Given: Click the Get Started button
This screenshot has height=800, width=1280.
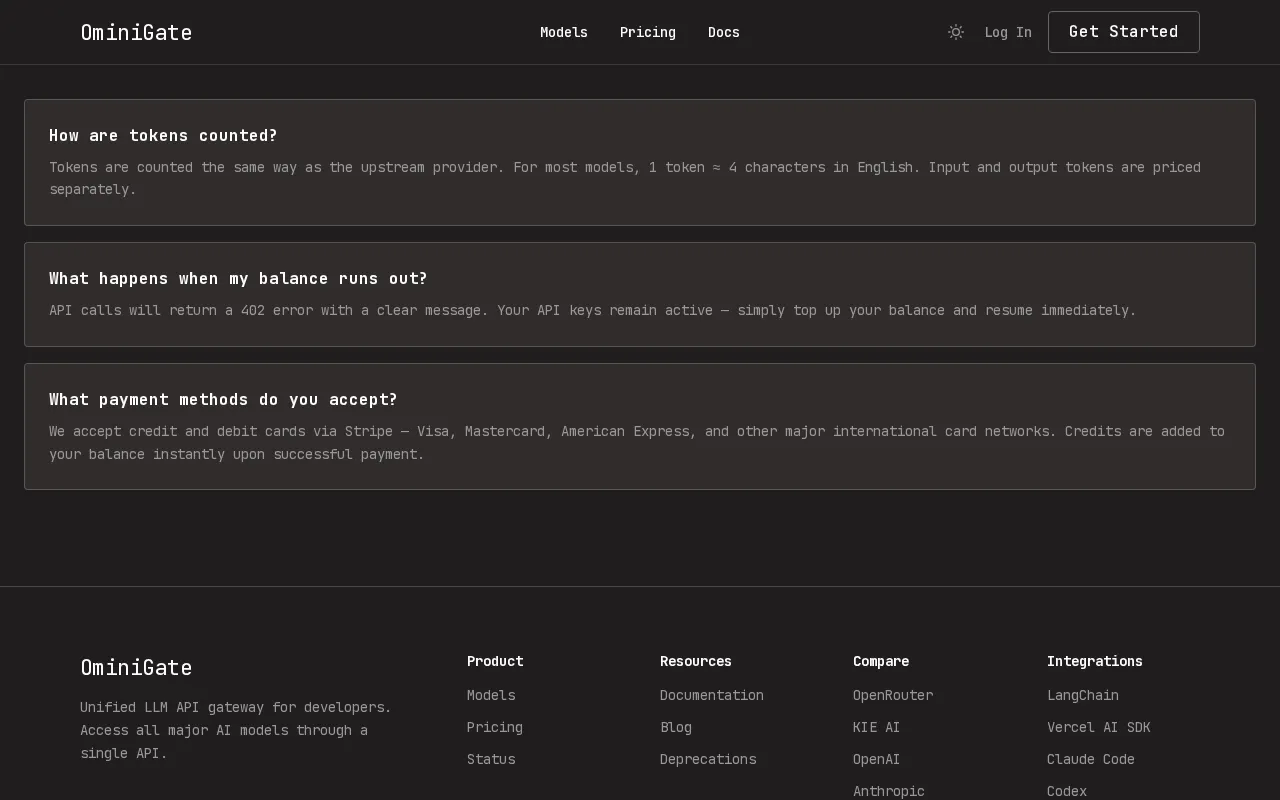Looking at the screenshot, I should [1124, 32].
